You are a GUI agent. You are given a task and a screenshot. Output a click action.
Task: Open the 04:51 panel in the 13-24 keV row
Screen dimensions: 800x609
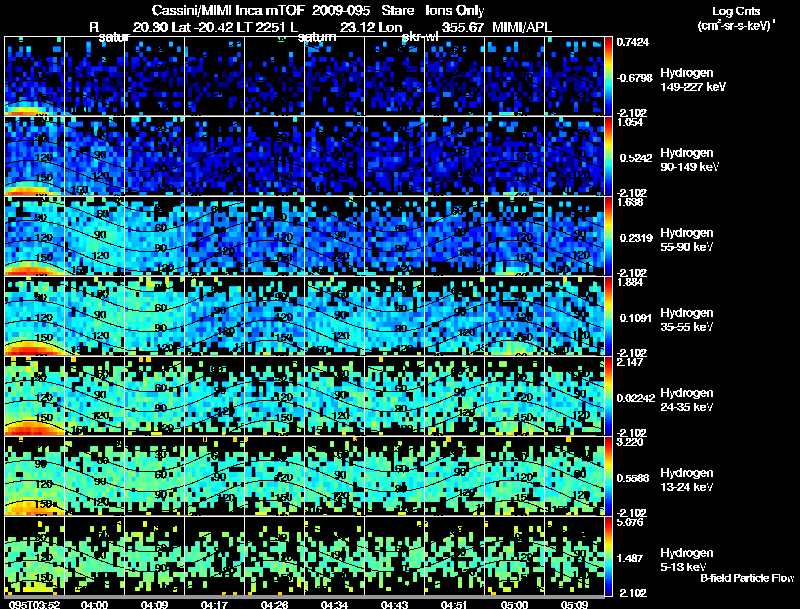click(x=455, y=476)
